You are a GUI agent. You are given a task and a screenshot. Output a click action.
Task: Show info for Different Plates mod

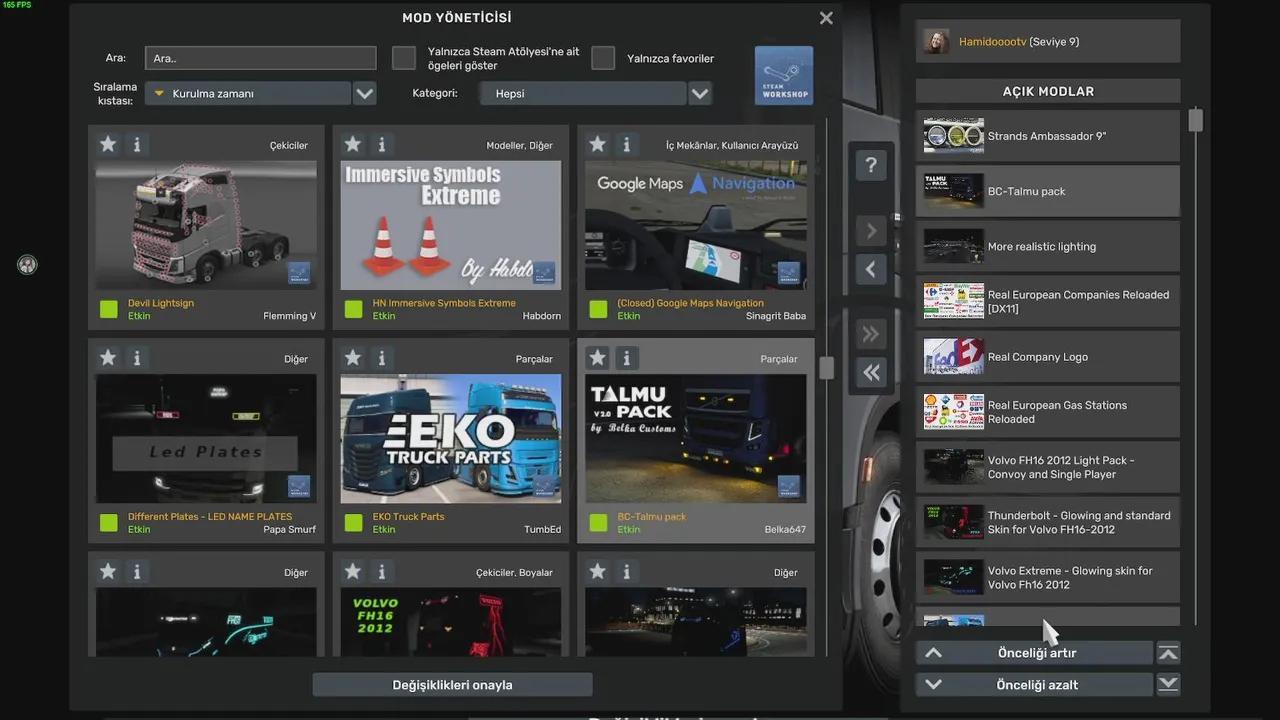[137, 357]
